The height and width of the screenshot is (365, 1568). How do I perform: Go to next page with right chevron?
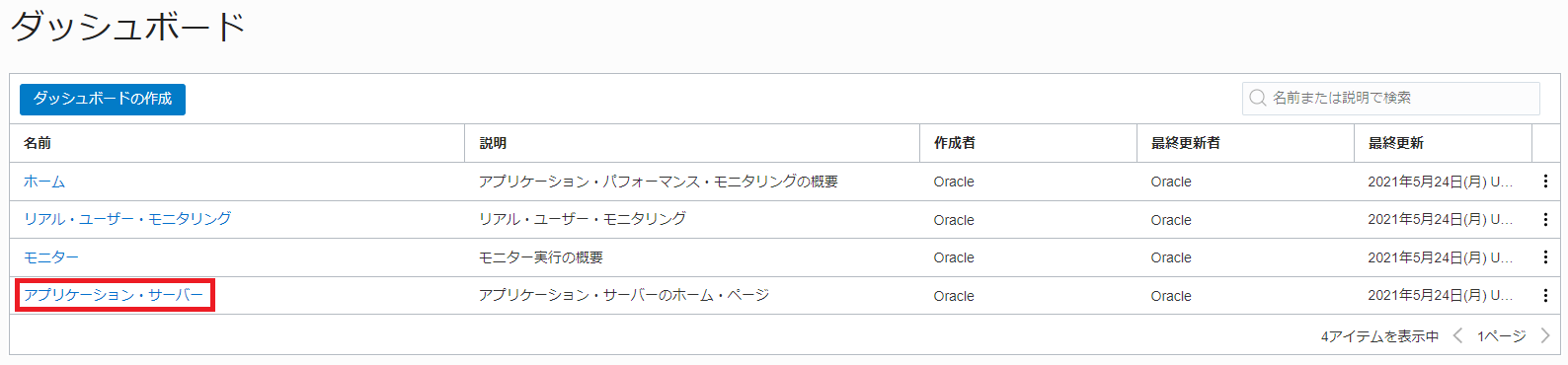tap(1545, 336)
